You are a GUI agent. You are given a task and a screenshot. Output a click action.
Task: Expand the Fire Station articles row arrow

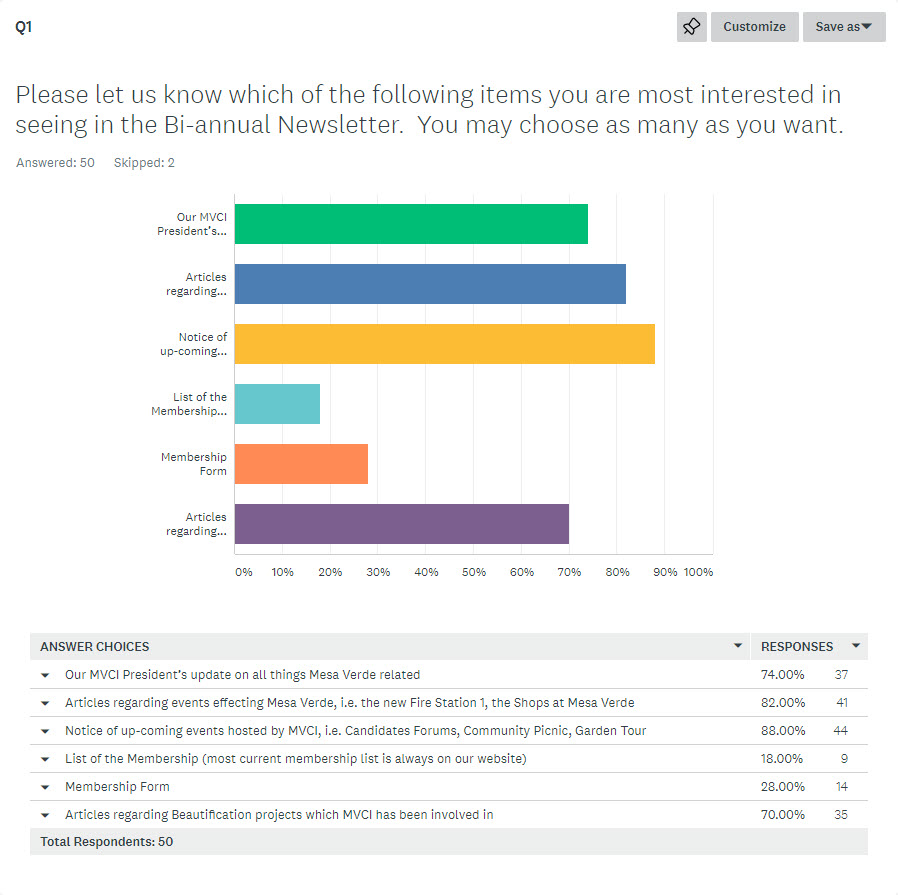click(45, 703)
